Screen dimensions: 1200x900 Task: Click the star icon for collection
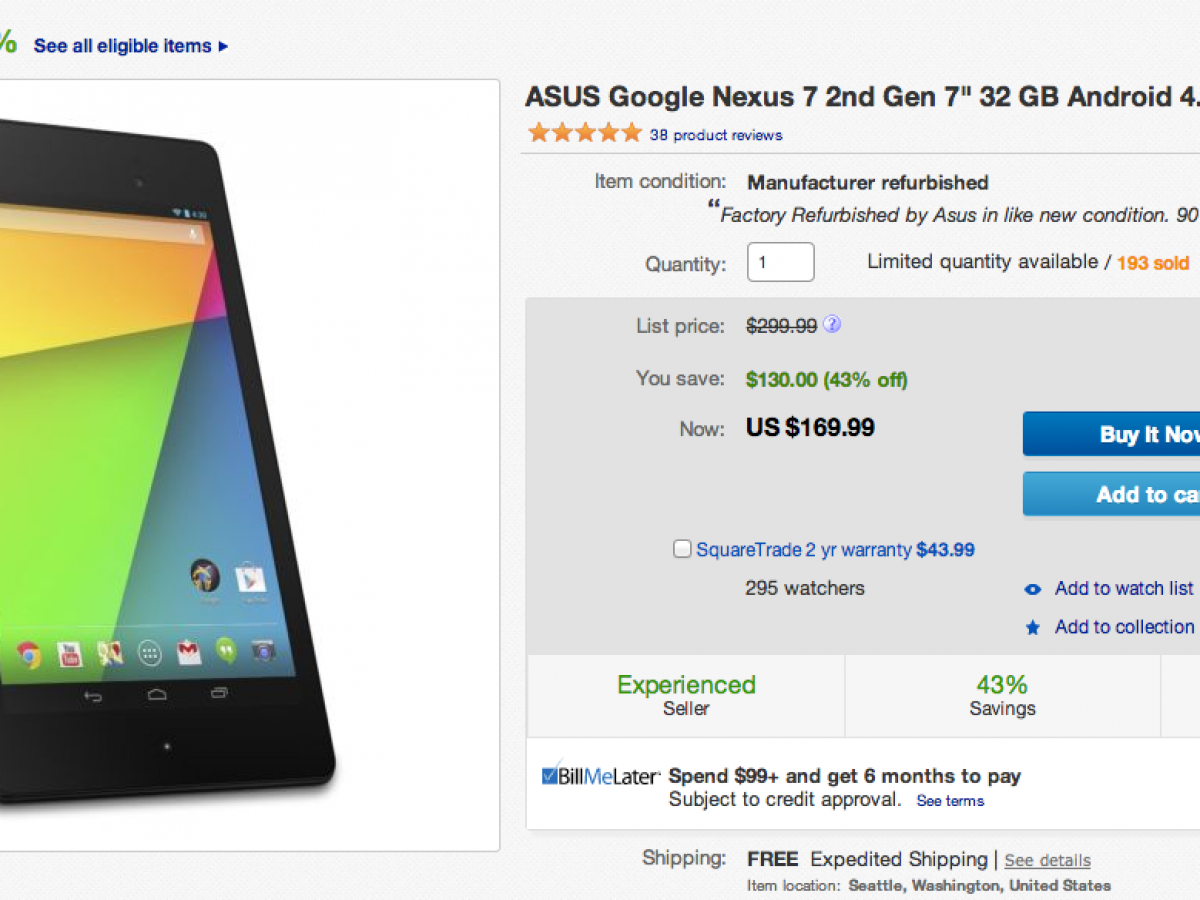[x=1033, y=628]
